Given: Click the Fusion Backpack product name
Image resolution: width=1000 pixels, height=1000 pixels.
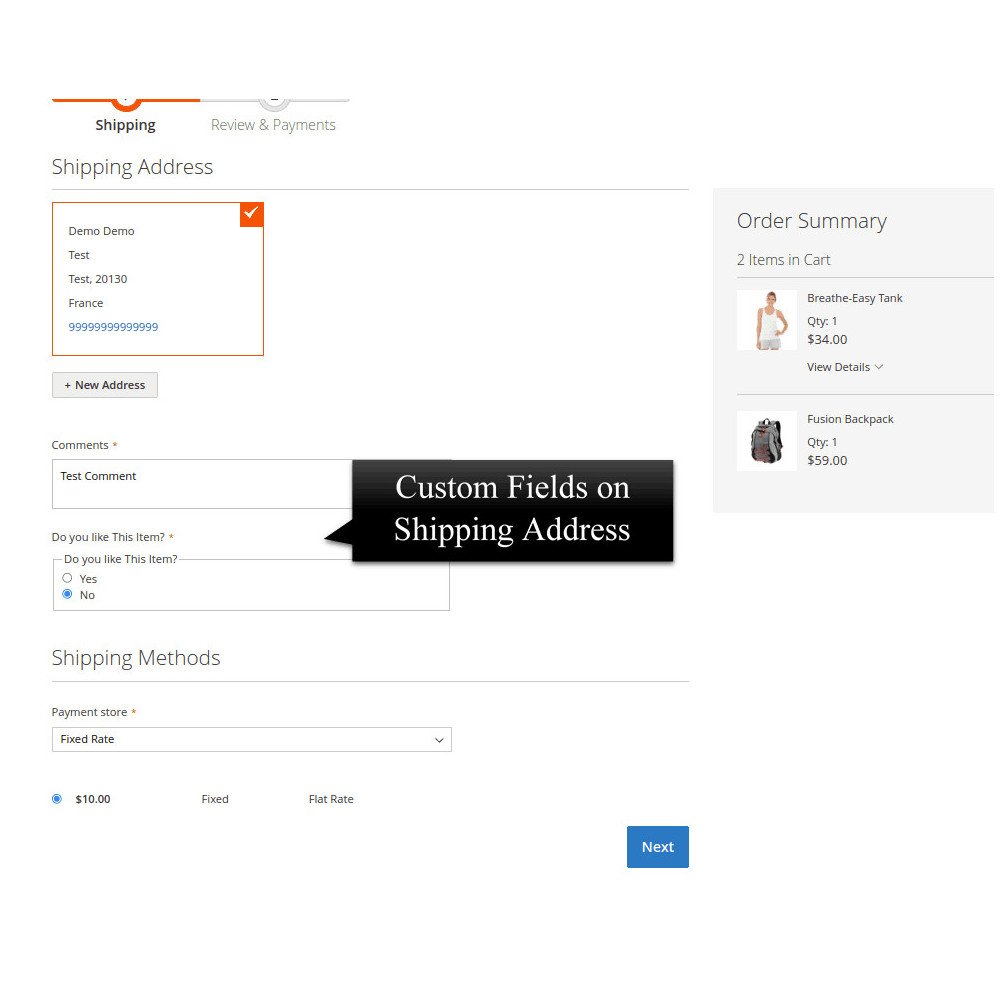Looking at the screenshot, I should pos(850,419).
